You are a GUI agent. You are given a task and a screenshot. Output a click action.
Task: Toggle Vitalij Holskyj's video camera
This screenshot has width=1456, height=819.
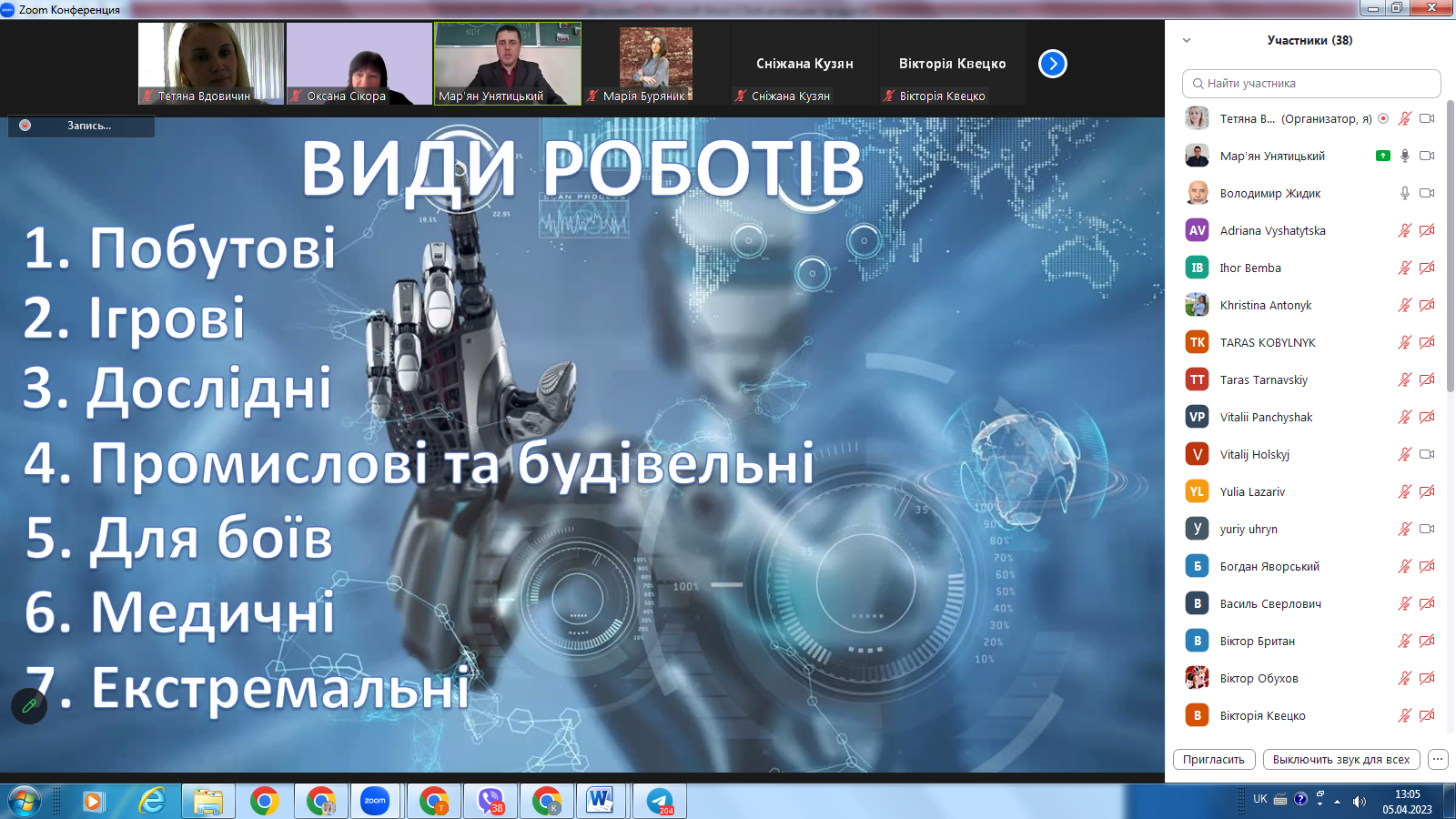click(x=1427, y=454)
